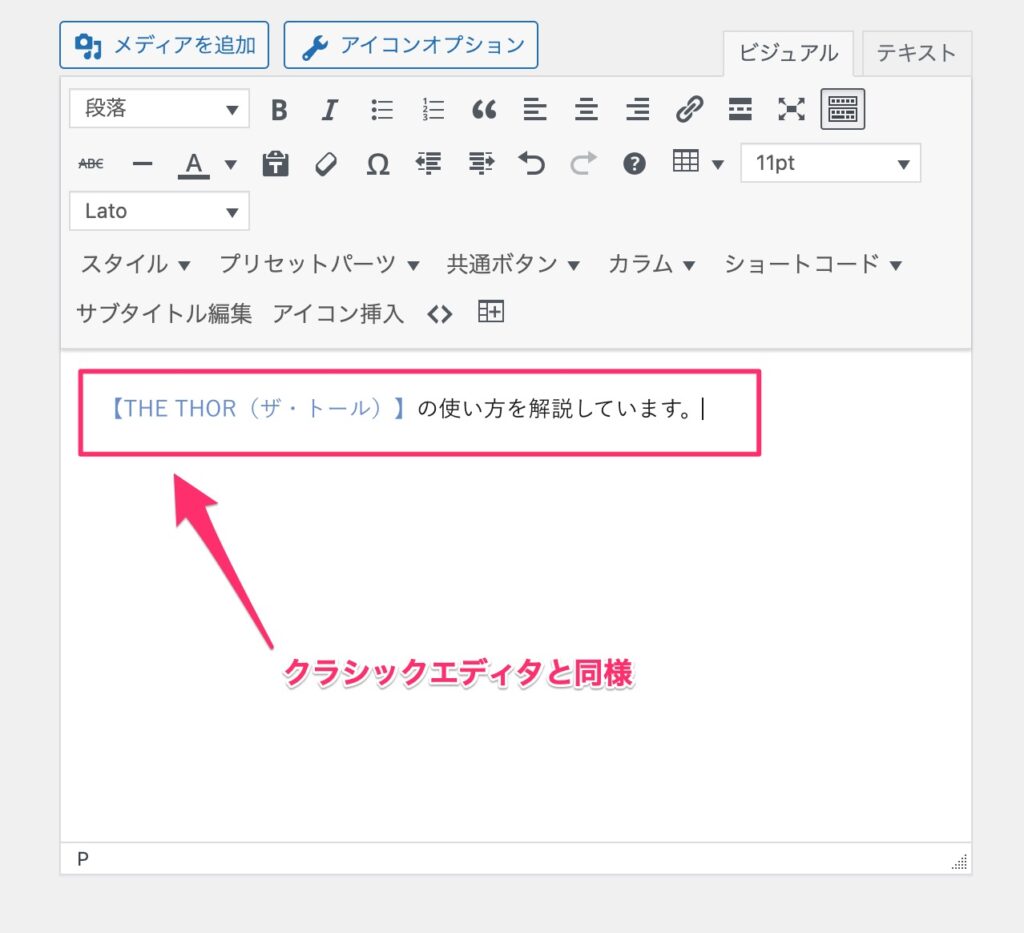The width and height of the screenshot is (1024, 933).
Task: Align text left
Action: tap(535, 109)
